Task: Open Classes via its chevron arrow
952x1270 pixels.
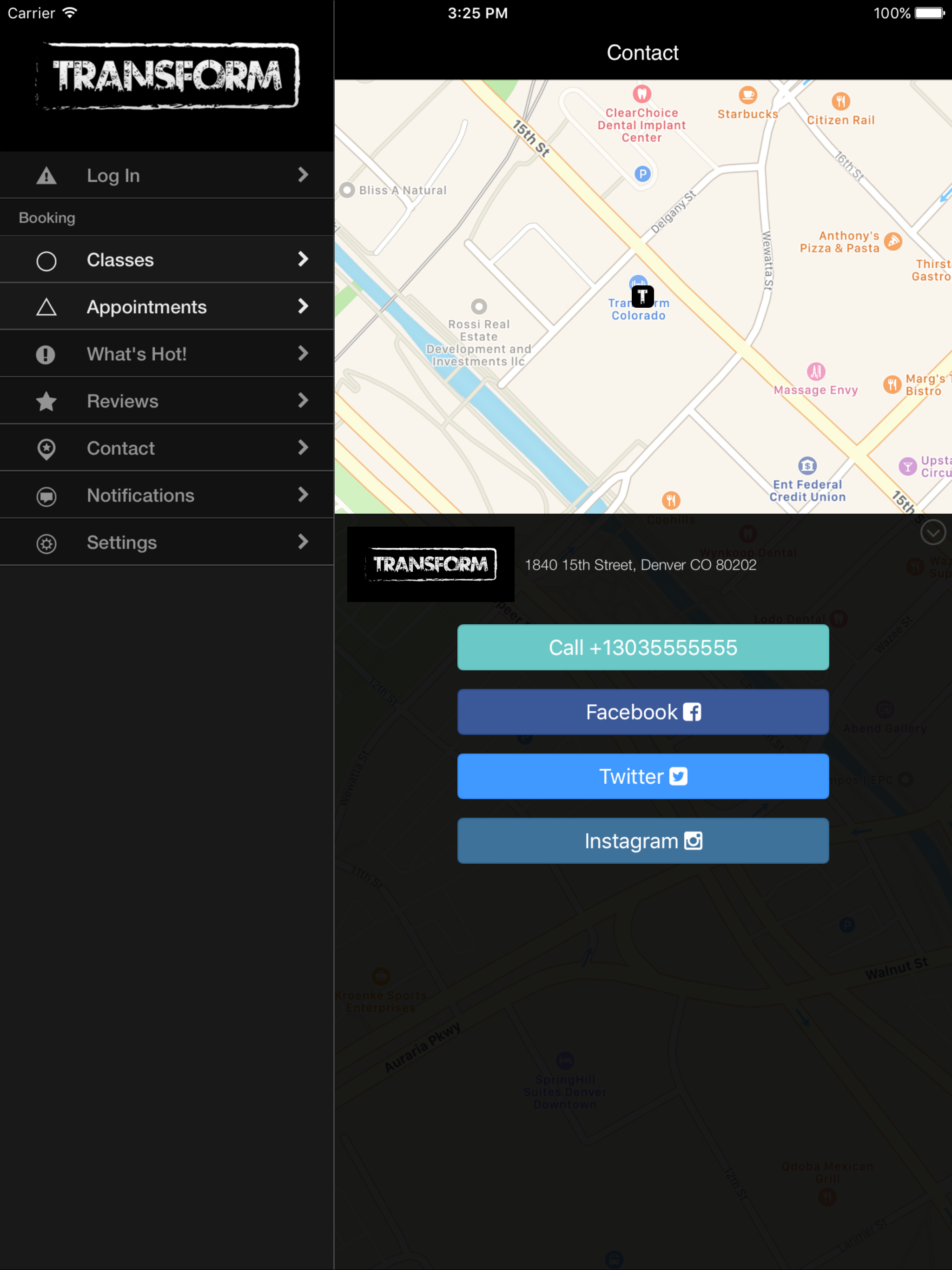Action: point(303,259)
